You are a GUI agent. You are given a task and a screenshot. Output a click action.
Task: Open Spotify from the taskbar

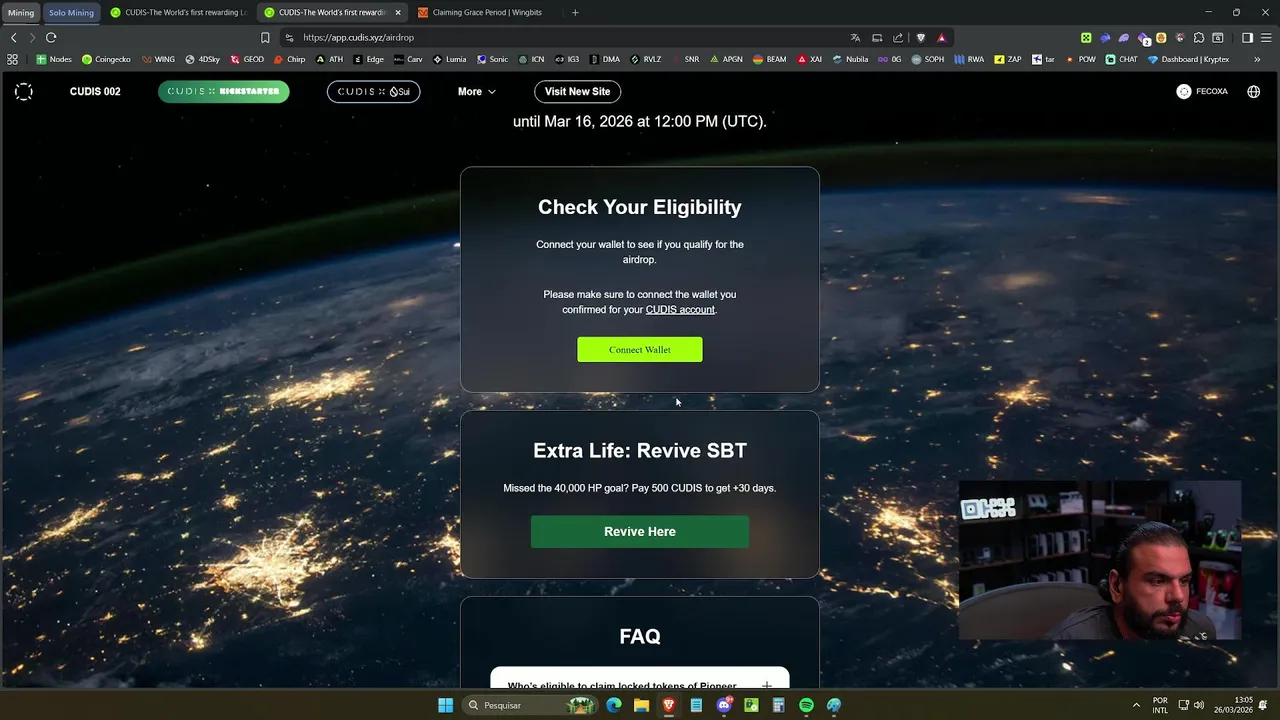tap(806, 705)
